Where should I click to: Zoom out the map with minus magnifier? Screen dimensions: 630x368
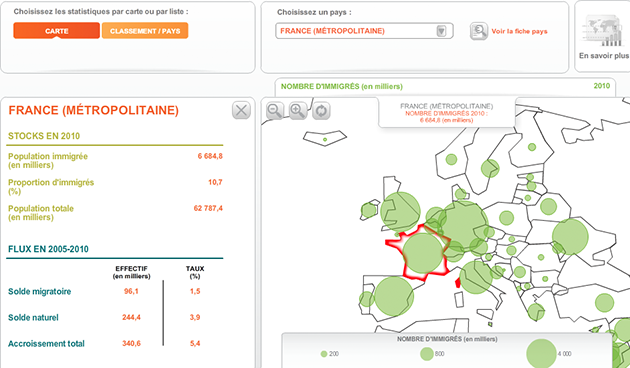275,110
